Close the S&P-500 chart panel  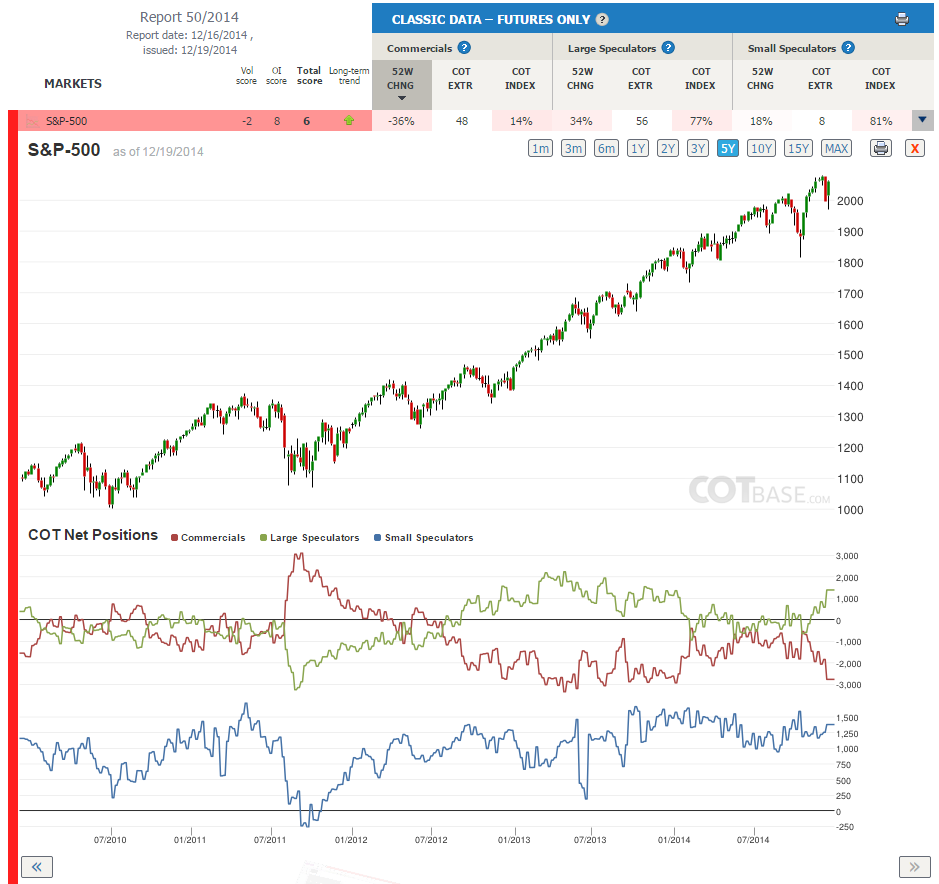point(914,148)
